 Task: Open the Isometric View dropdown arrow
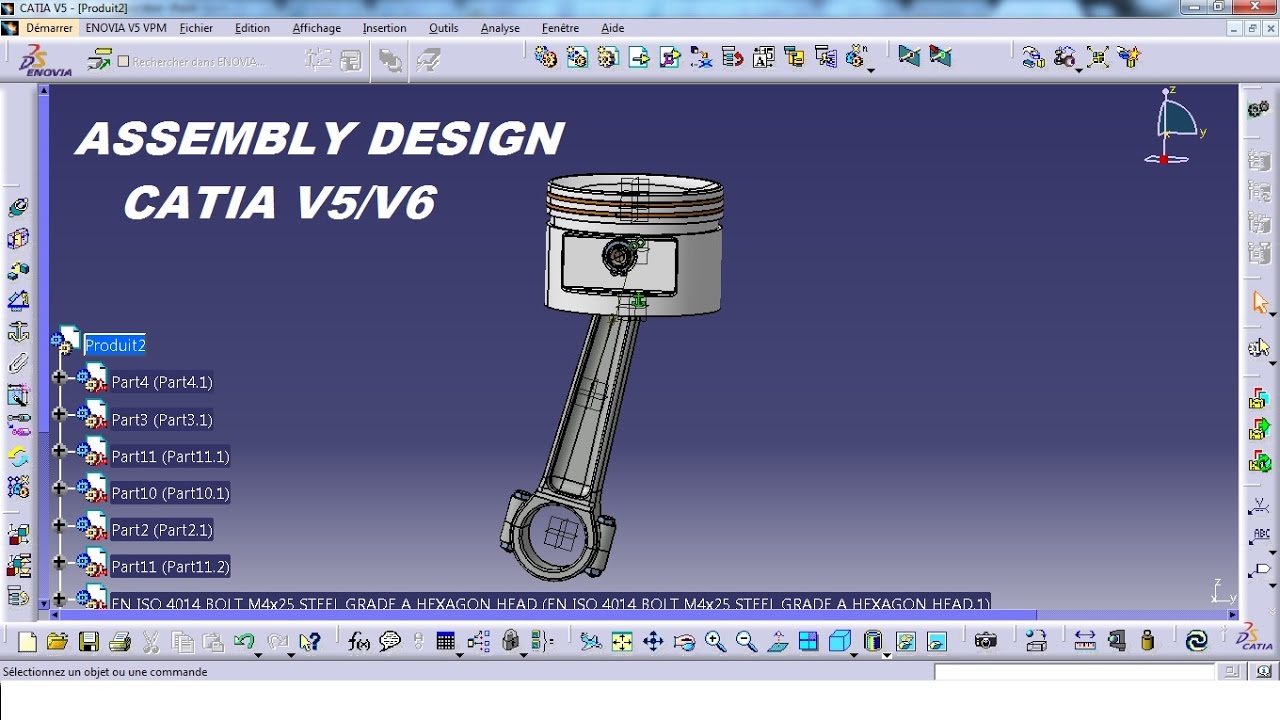tap(854, 654)
